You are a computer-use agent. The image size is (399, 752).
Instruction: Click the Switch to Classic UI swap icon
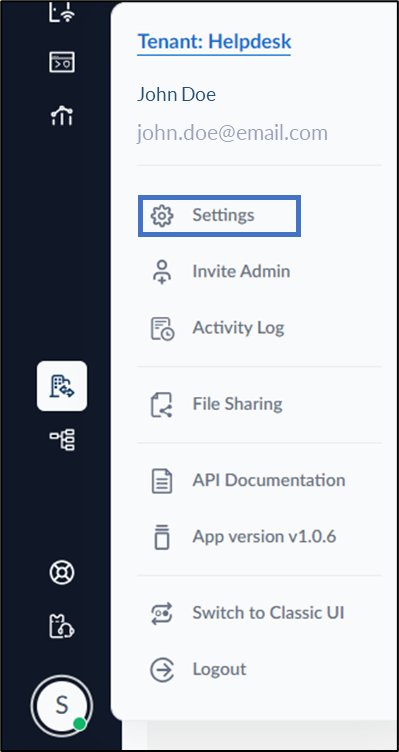pyautogui.click(x=162, y=613)
